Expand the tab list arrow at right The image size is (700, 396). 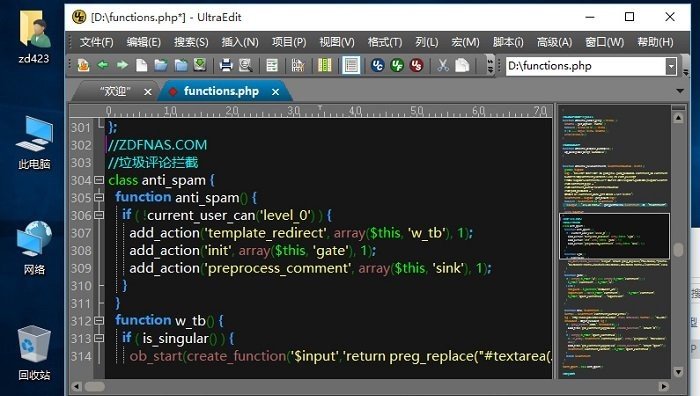(x=680, y=91)
